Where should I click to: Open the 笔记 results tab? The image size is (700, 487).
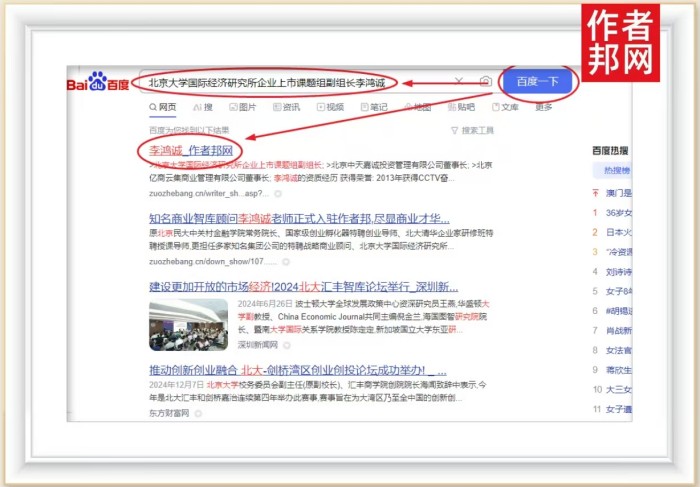tap(375, 107)
